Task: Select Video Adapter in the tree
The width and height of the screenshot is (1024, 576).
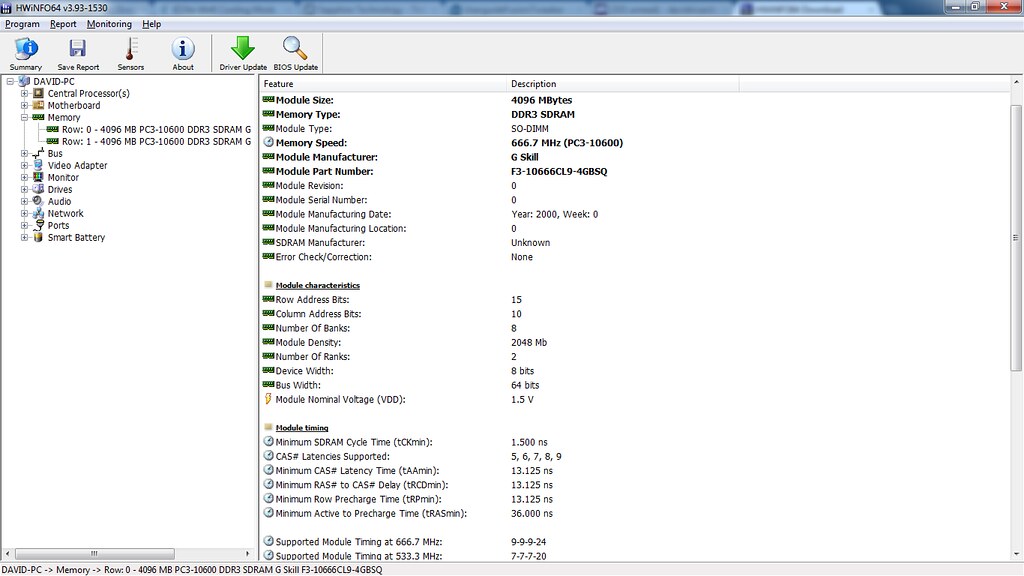Action: tap(77, 166)
